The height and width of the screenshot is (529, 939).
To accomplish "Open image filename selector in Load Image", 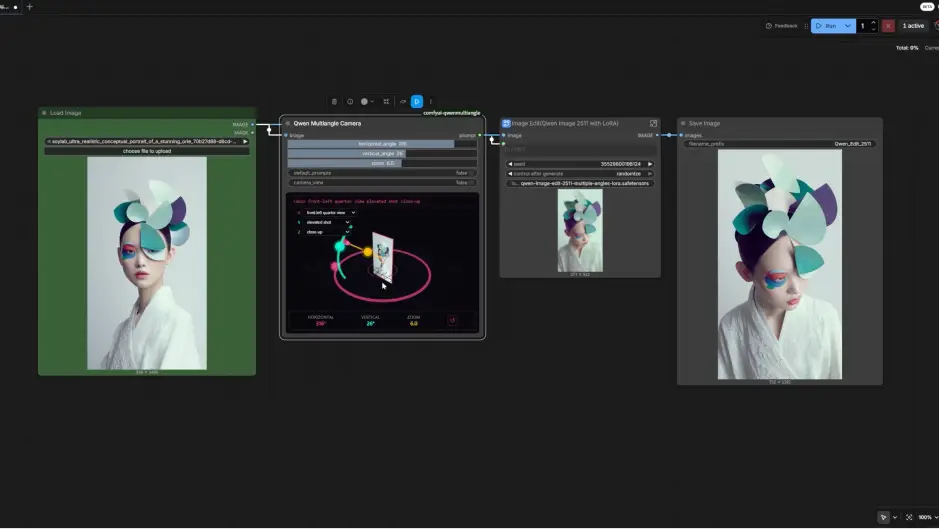I will point(147,141).
